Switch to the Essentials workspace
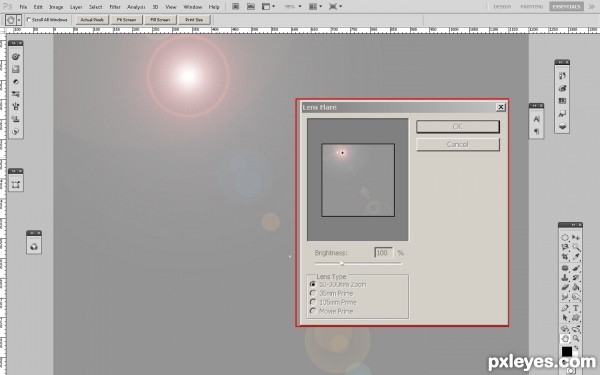The width and height of the screenshot is (600, 375). click(566, 7)
